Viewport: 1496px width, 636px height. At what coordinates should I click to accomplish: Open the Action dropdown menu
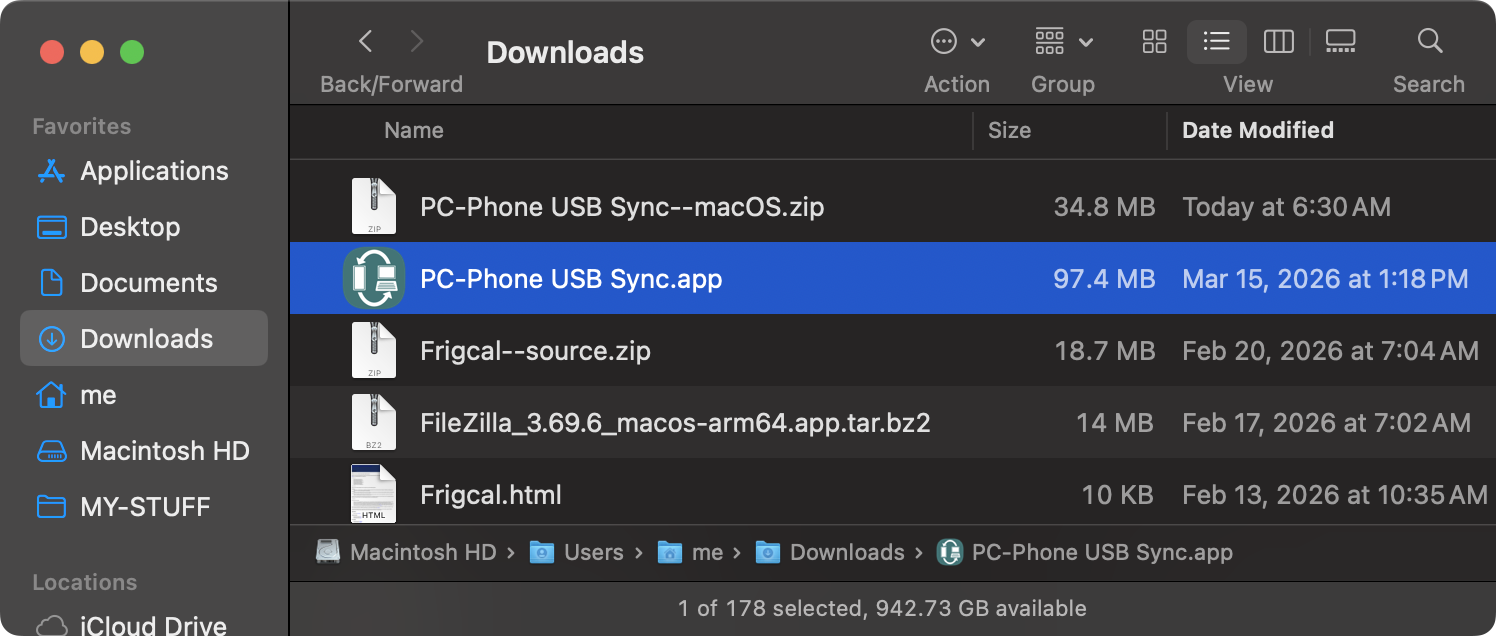click(957, 42)
